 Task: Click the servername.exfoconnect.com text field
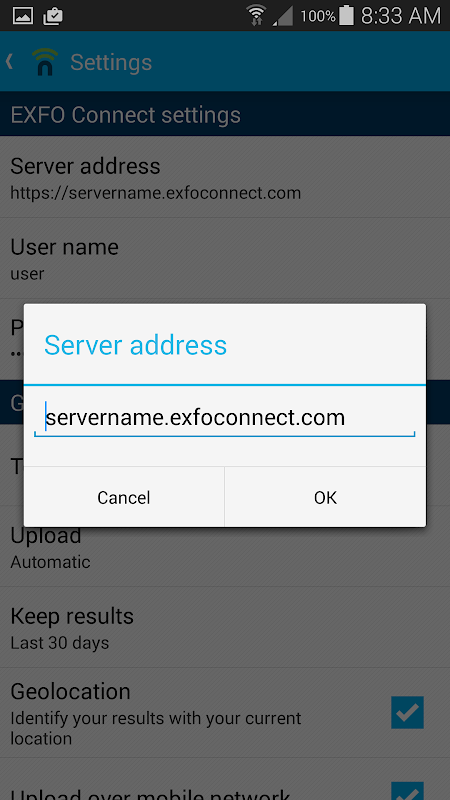(x=224, y=418)
